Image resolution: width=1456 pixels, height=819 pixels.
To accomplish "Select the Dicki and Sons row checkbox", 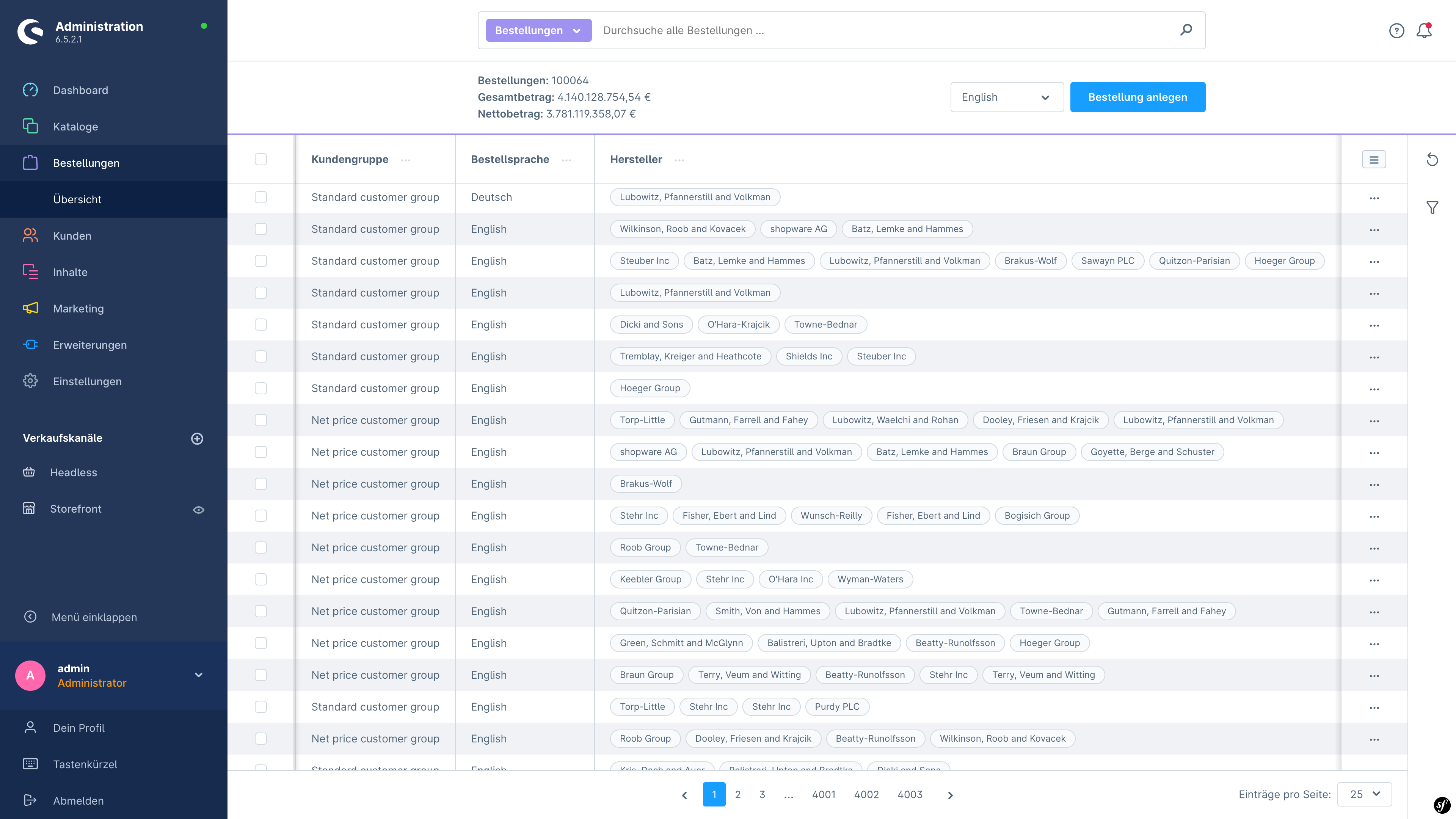I will tap(260, 325).
